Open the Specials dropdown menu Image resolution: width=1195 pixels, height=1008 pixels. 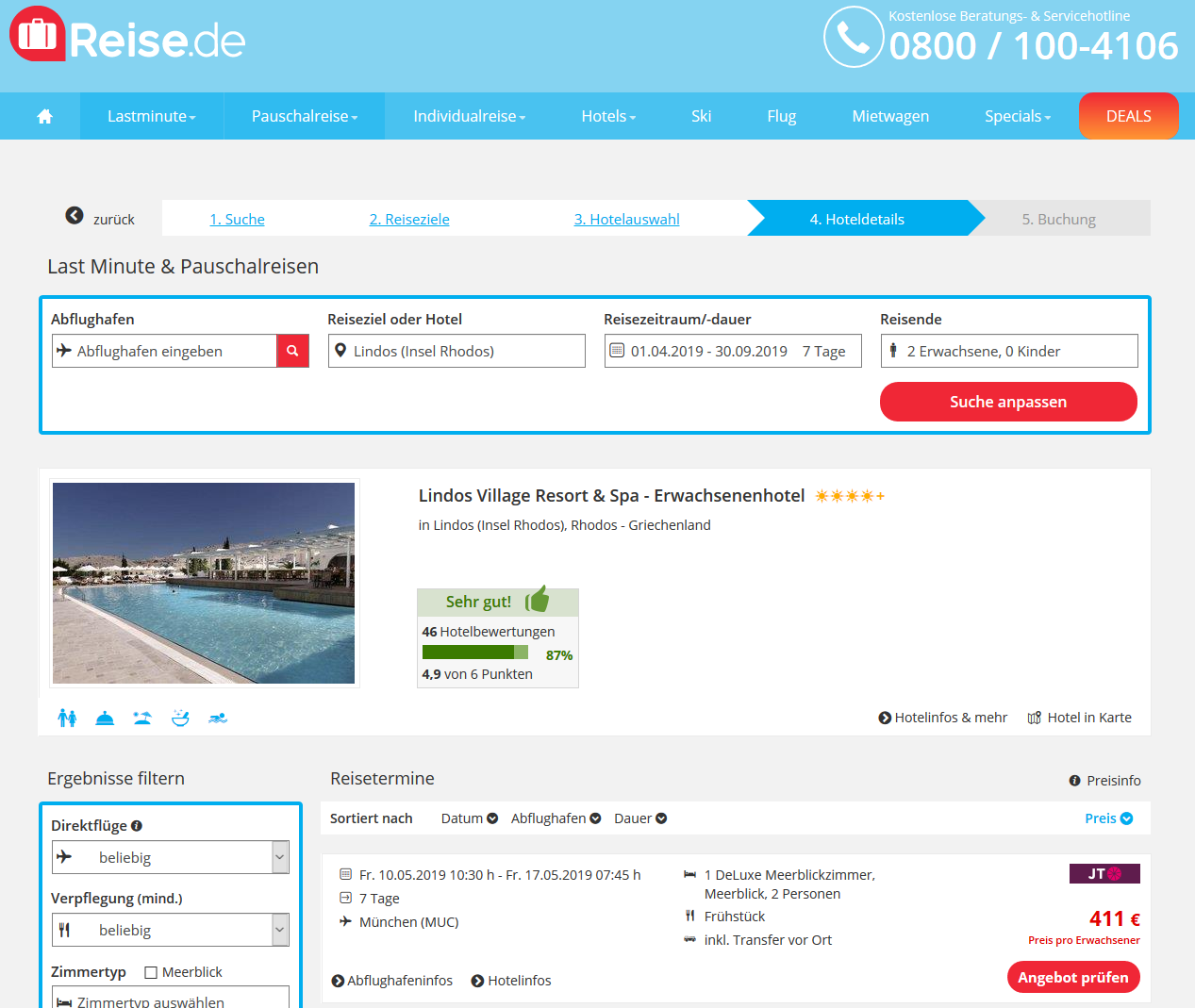[x=1018, y=116]
